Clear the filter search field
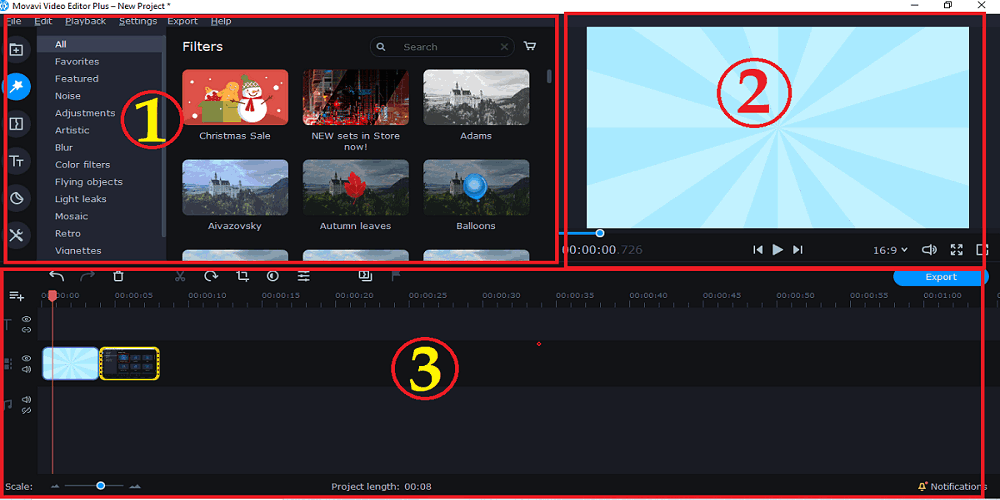Screen dimensions: 1000x500 (504, 47)
